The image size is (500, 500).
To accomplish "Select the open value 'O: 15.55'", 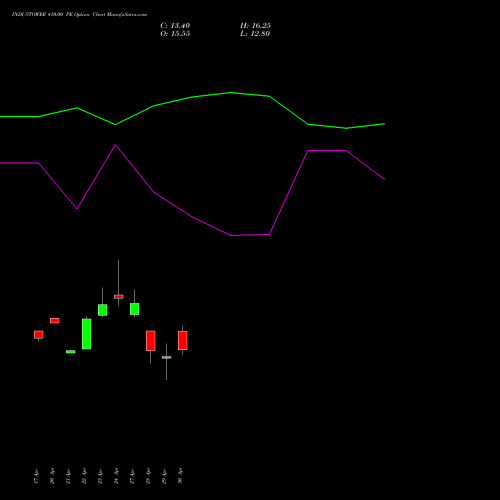I will click(175, 34).
